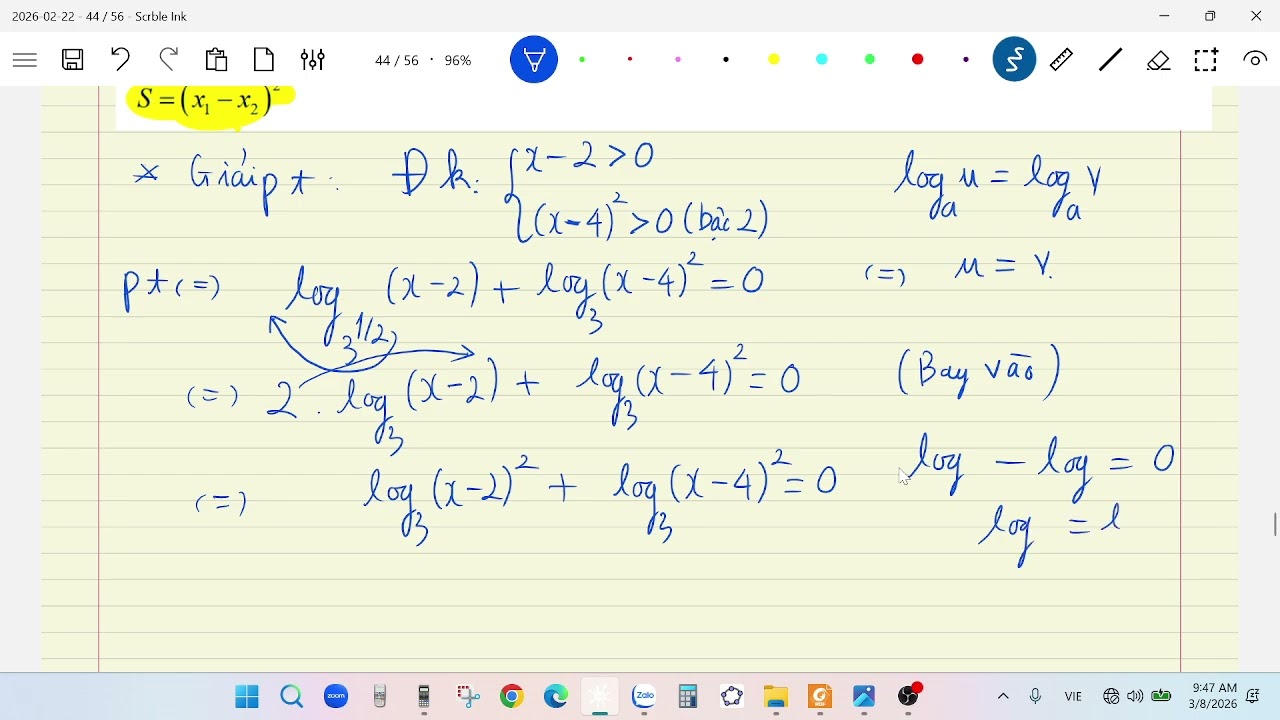Click the eye view icon
This screenshot has height=720, width=1280.
(1255, 60)
